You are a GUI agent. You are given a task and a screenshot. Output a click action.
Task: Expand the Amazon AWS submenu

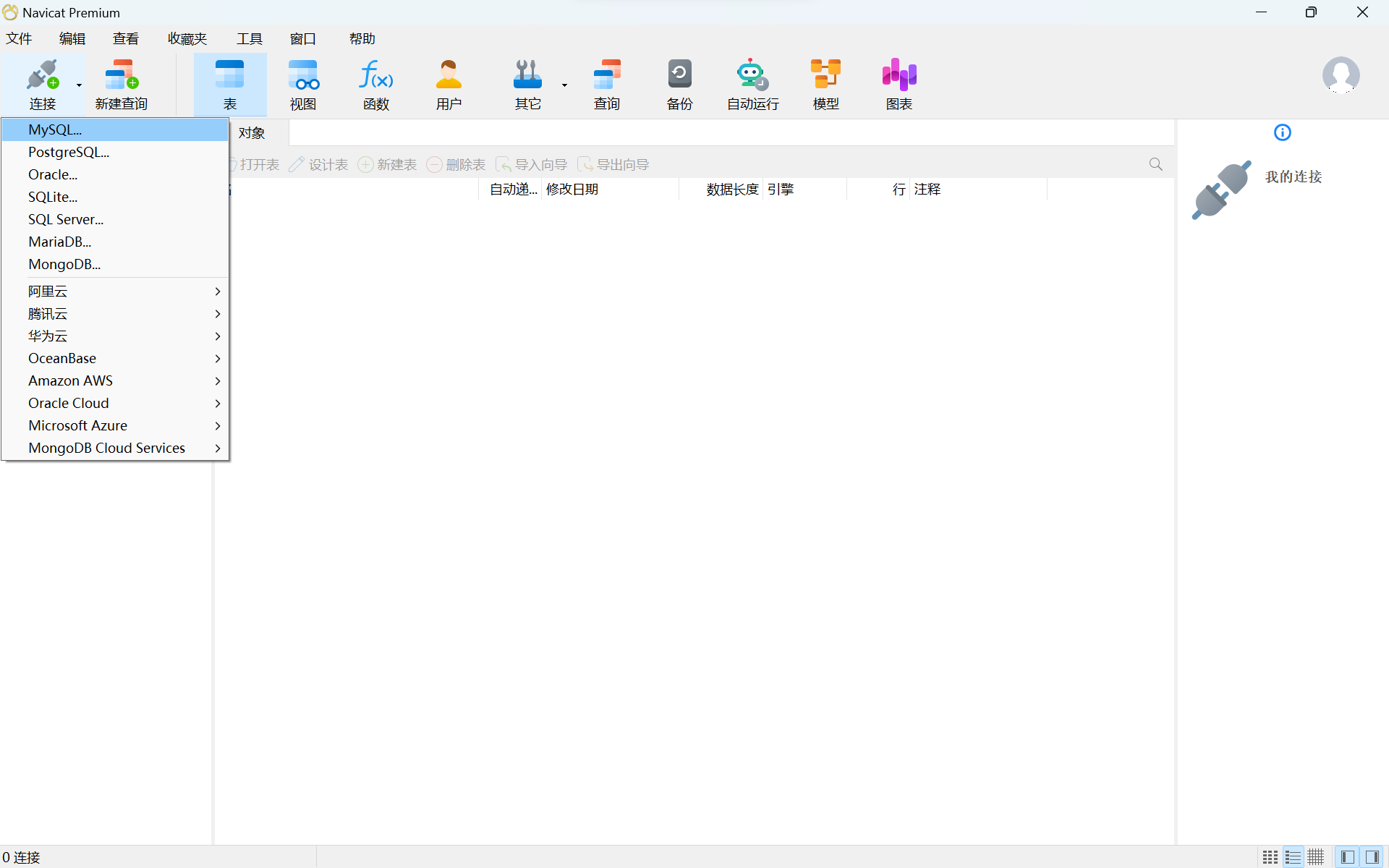tap(116, 380)
